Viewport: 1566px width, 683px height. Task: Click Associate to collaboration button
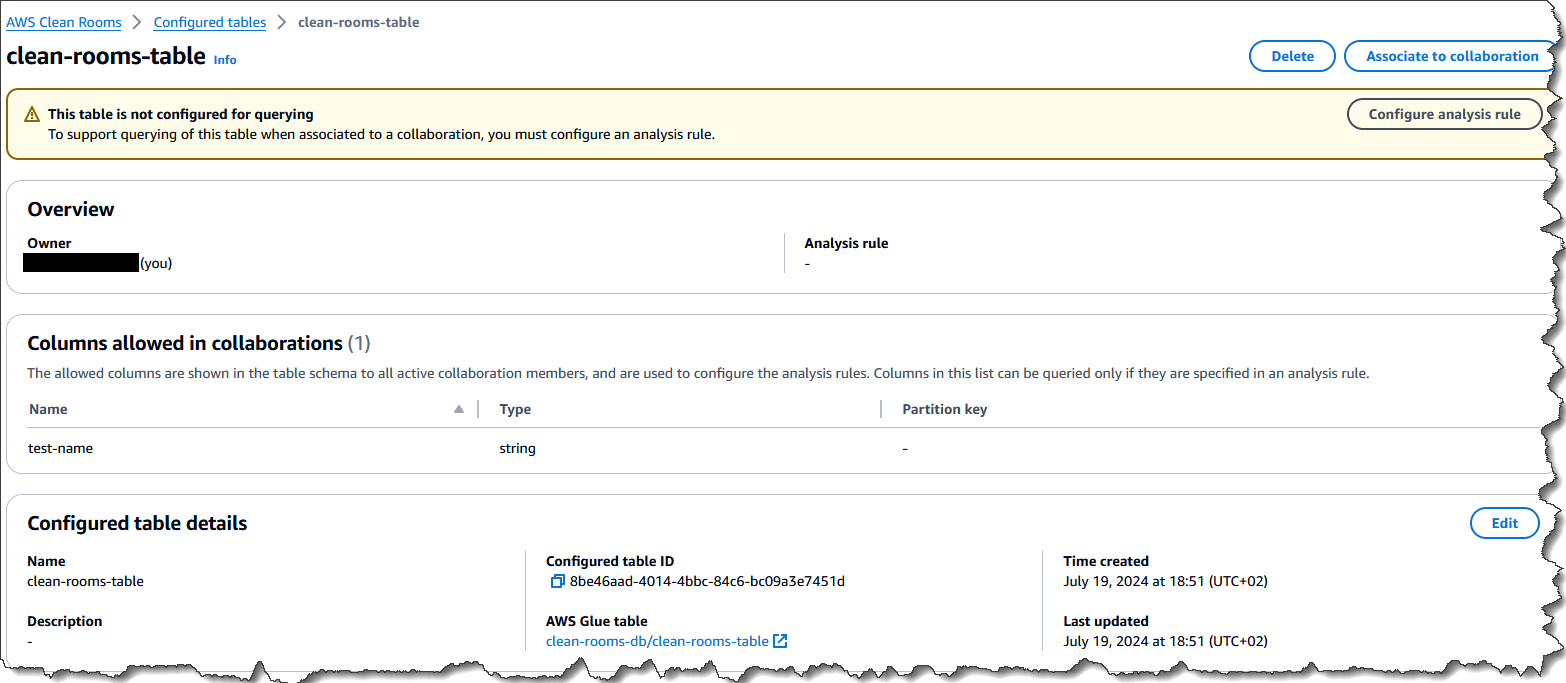(1451, 56)
